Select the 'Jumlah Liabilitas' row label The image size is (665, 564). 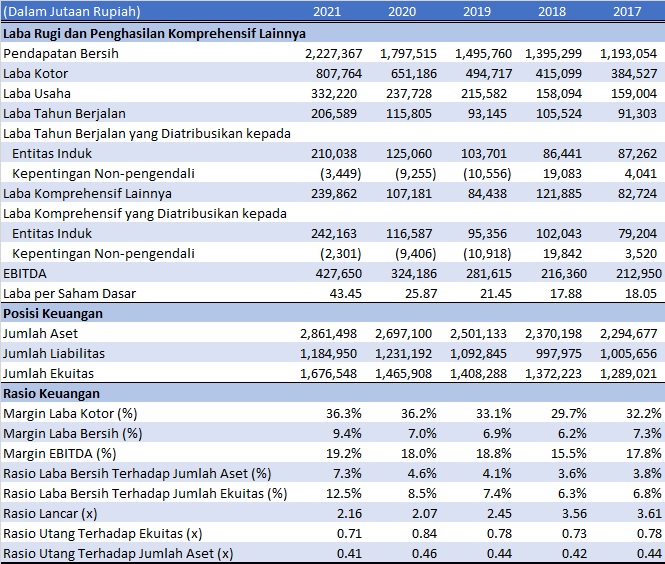(54, 353)
